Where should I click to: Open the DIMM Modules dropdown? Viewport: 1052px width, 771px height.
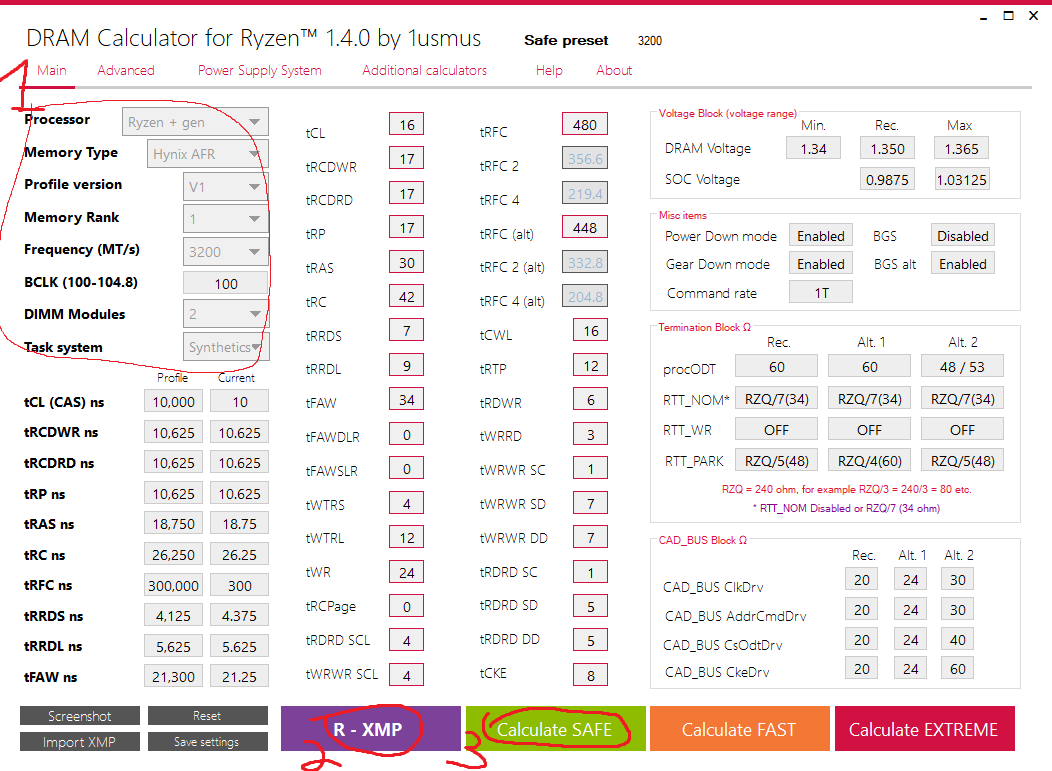click(x=225, y=313)
